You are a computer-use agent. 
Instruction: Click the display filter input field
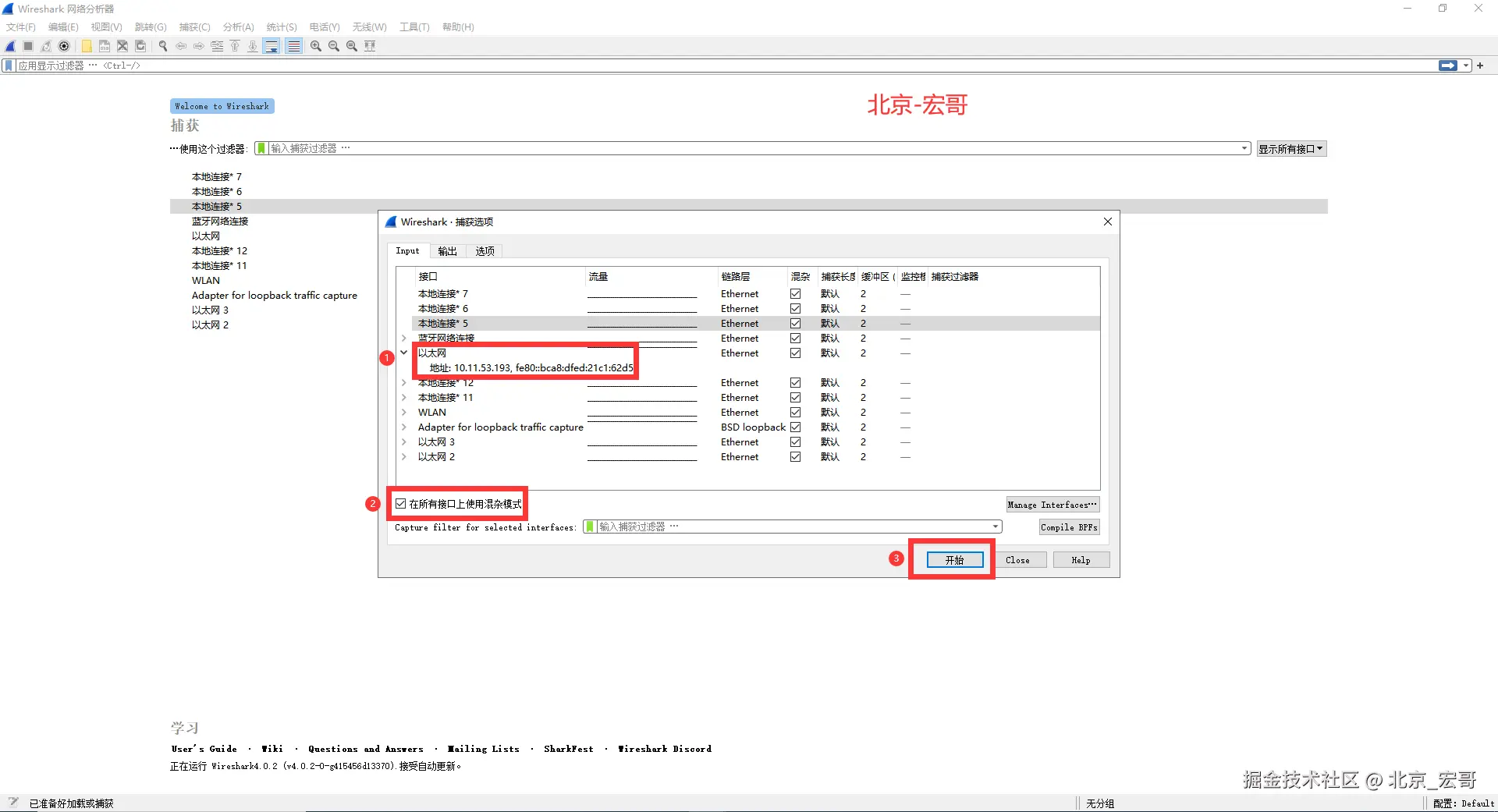click(x=726, y=66)
